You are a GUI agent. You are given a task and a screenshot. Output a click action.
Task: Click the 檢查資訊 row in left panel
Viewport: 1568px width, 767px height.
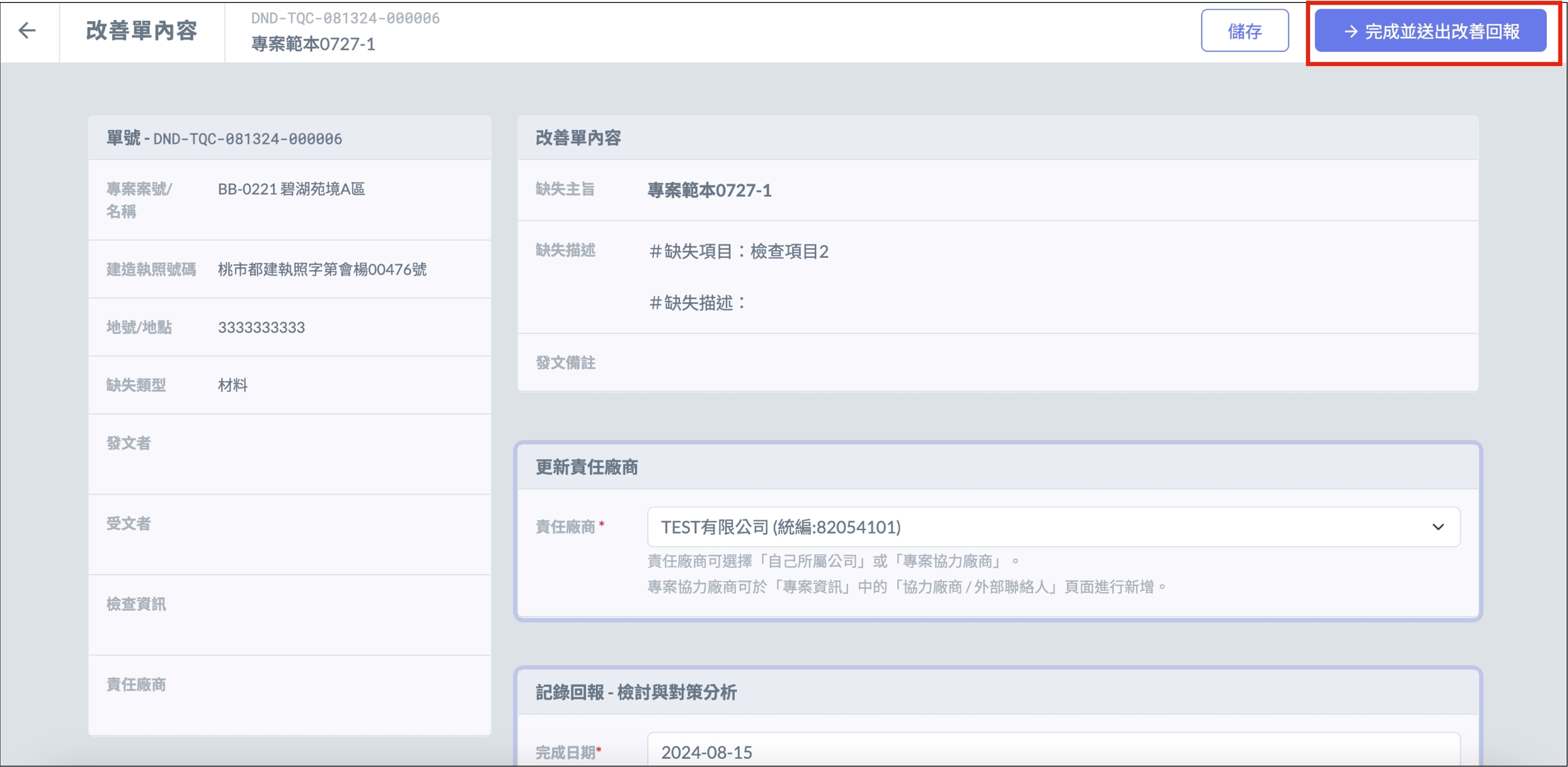[289, 604]
